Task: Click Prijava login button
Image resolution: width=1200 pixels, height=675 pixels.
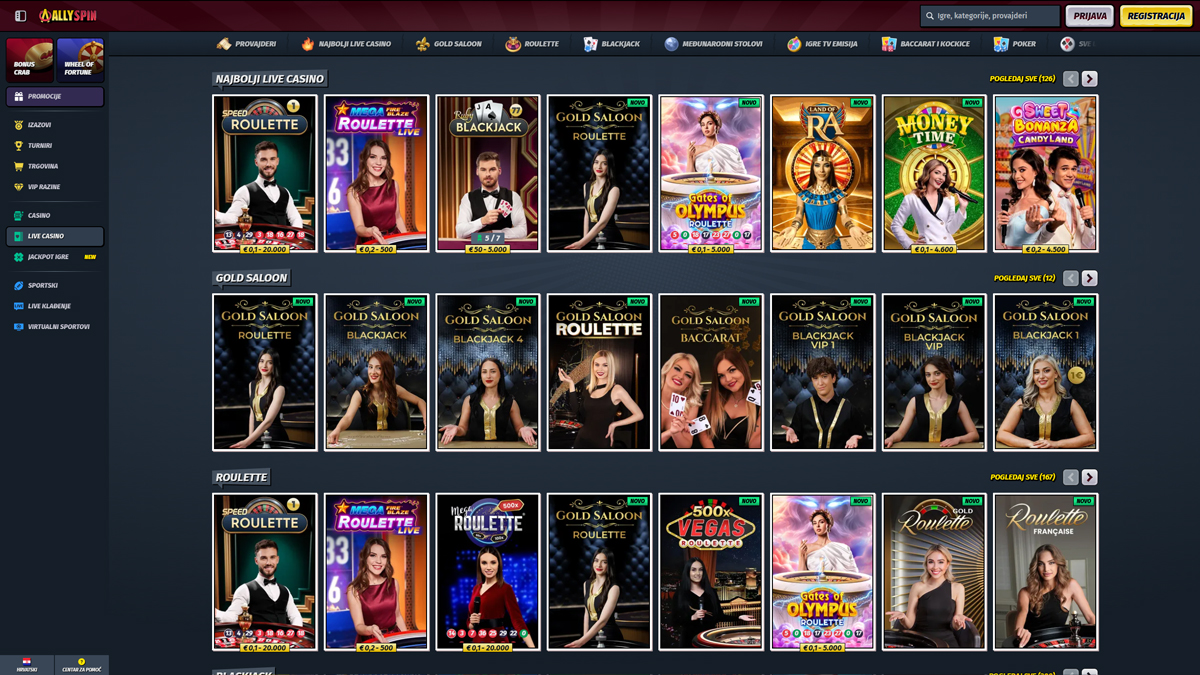Action: click(x=1090, y=16)
